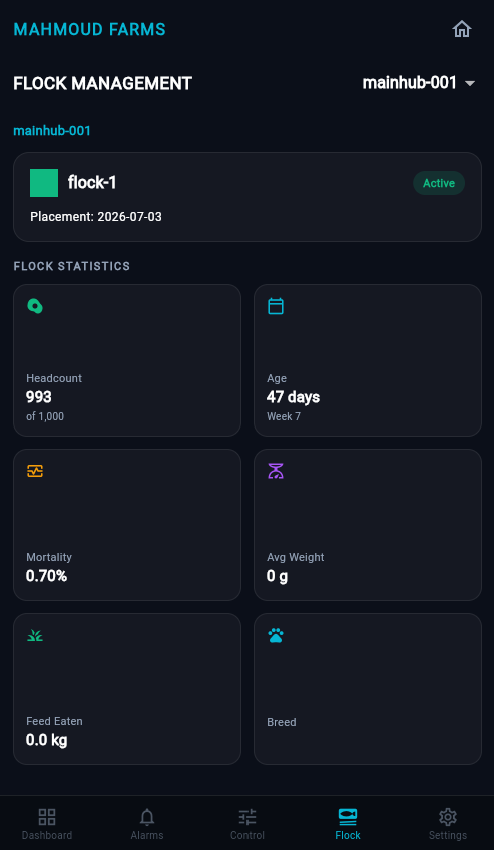Click the Headcount label
The width and height of the screenshot is (494, 850).
54,378
